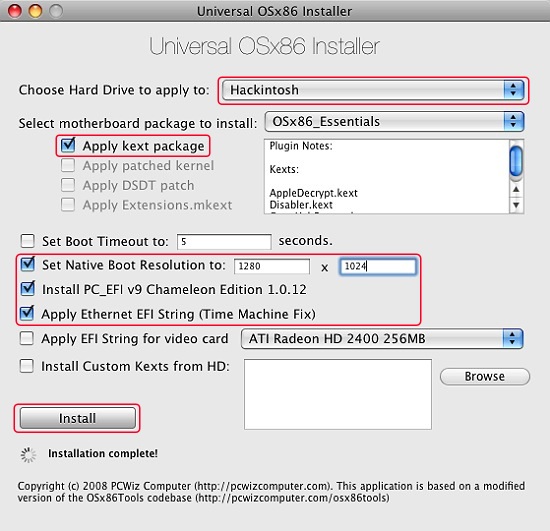
Task: Click the yellow minimize window button
Action: (x=35, y=11)
